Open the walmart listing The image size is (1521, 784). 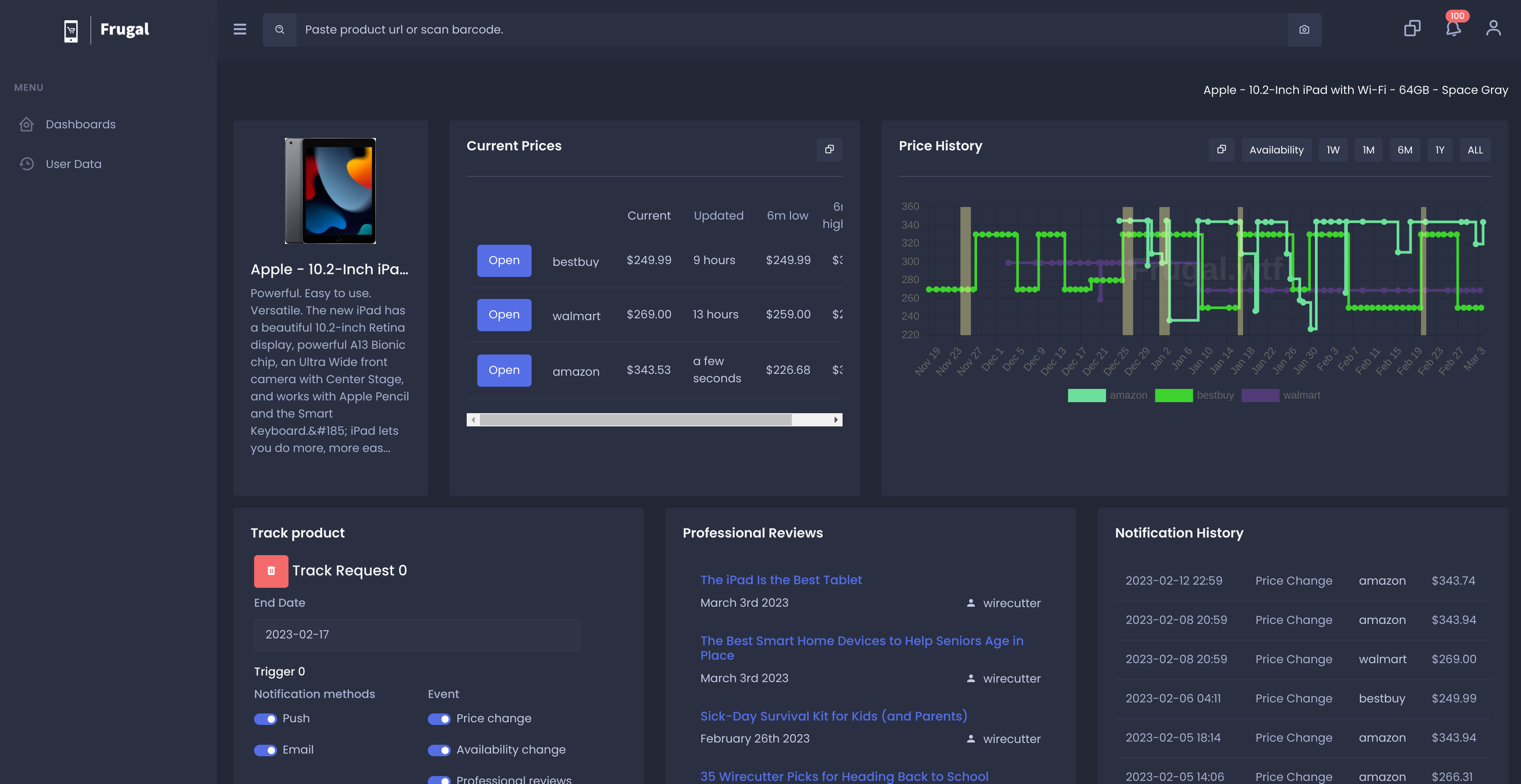coord(504,315)
